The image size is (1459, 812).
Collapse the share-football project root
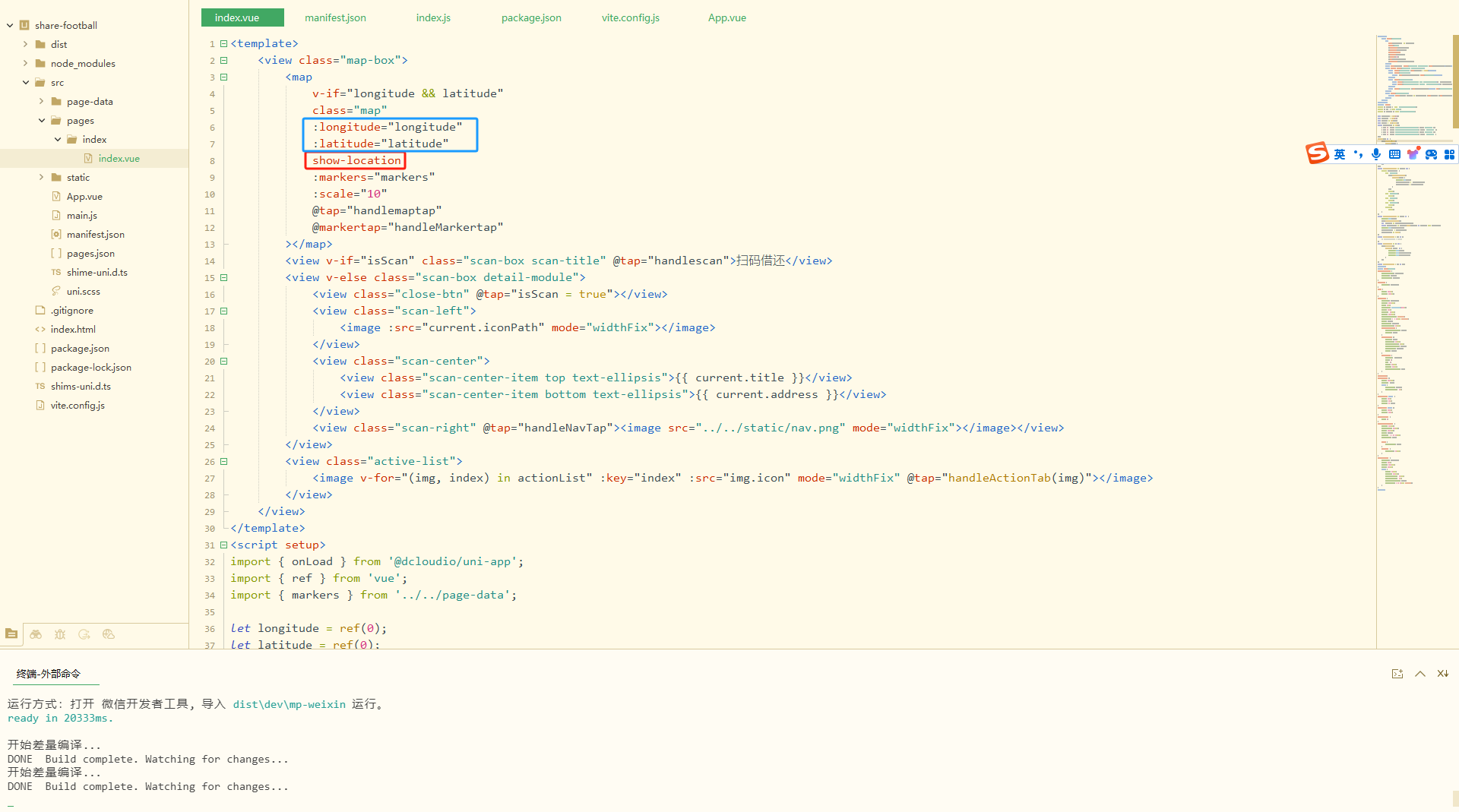(x=10, y=25)
